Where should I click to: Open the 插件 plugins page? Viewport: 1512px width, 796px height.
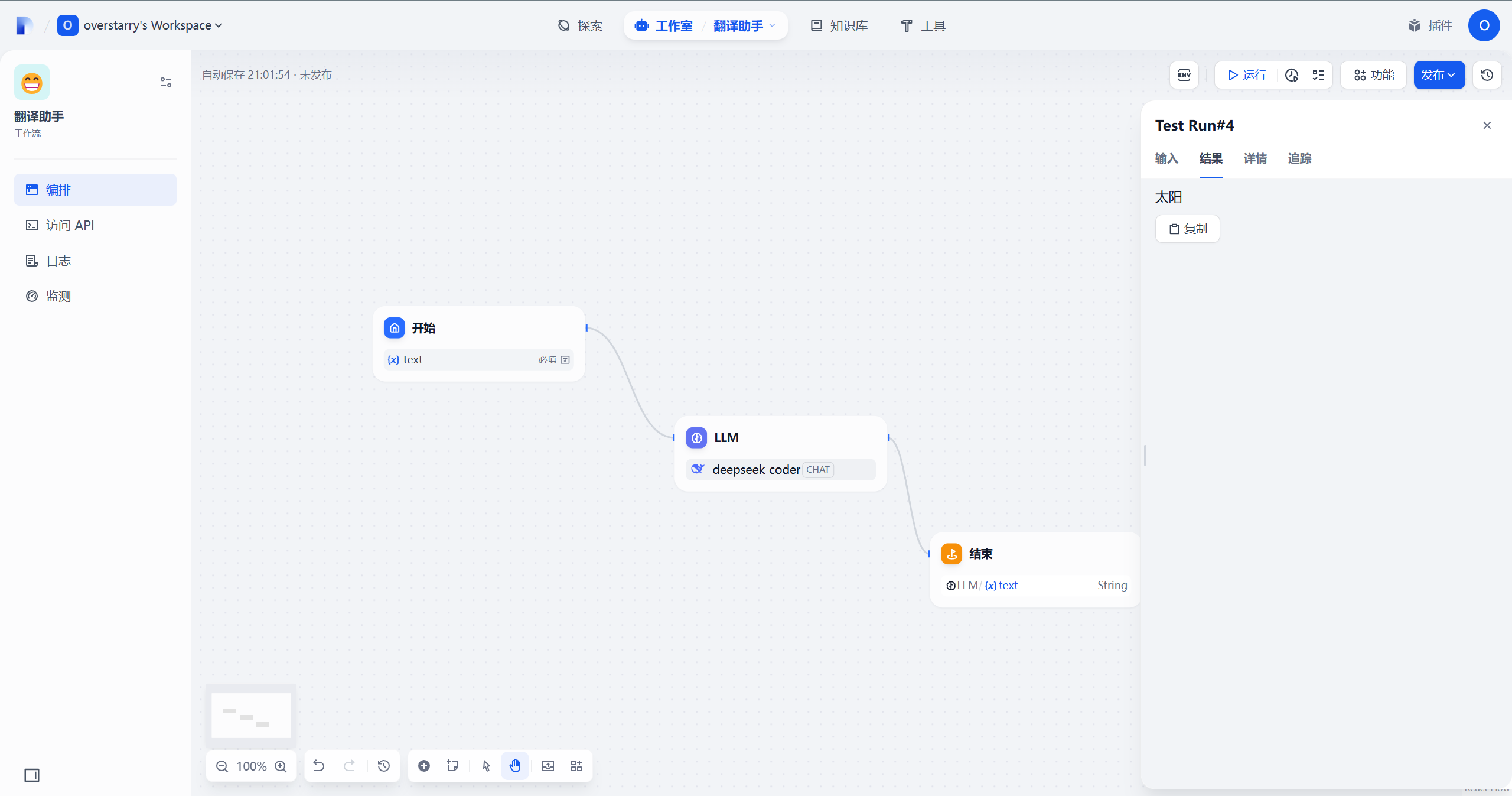coord(1430,25)
